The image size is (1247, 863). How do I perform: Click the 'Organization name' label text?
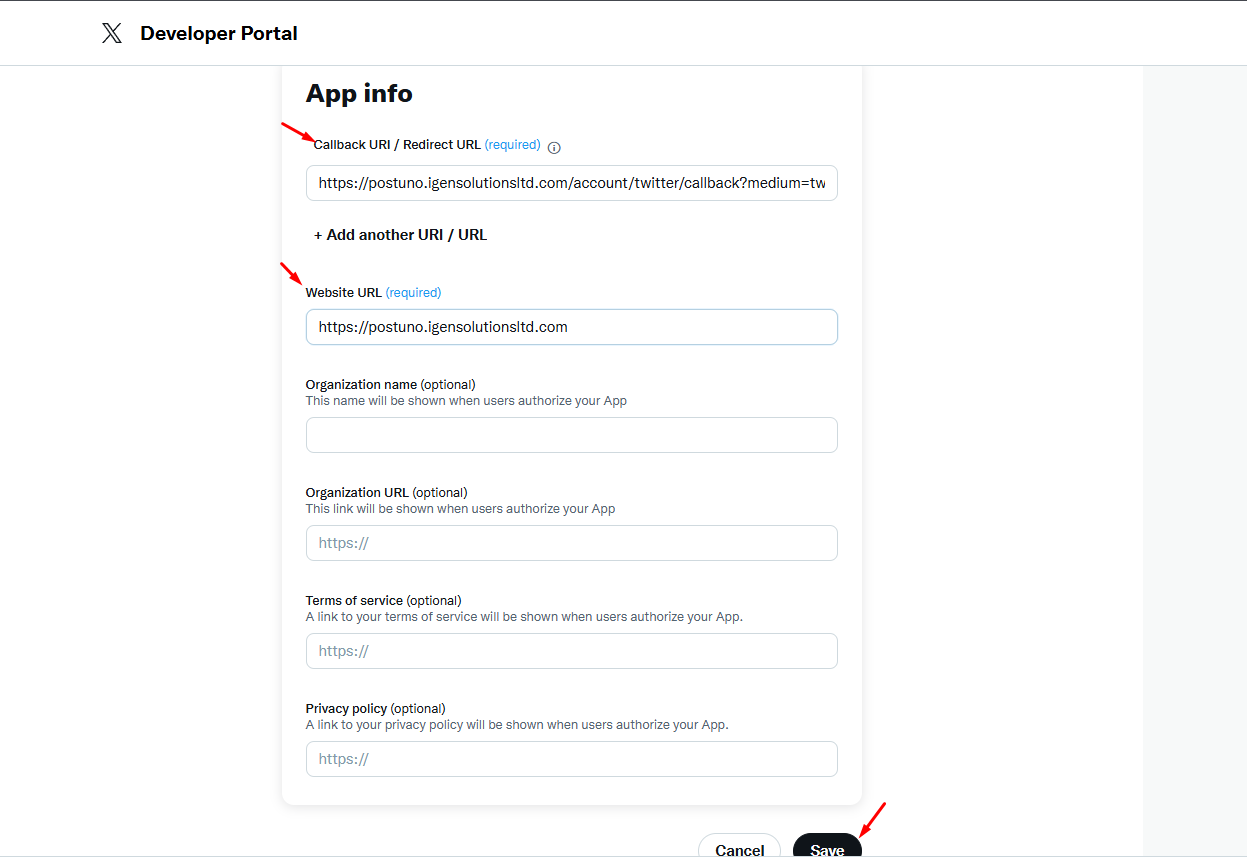362,385
